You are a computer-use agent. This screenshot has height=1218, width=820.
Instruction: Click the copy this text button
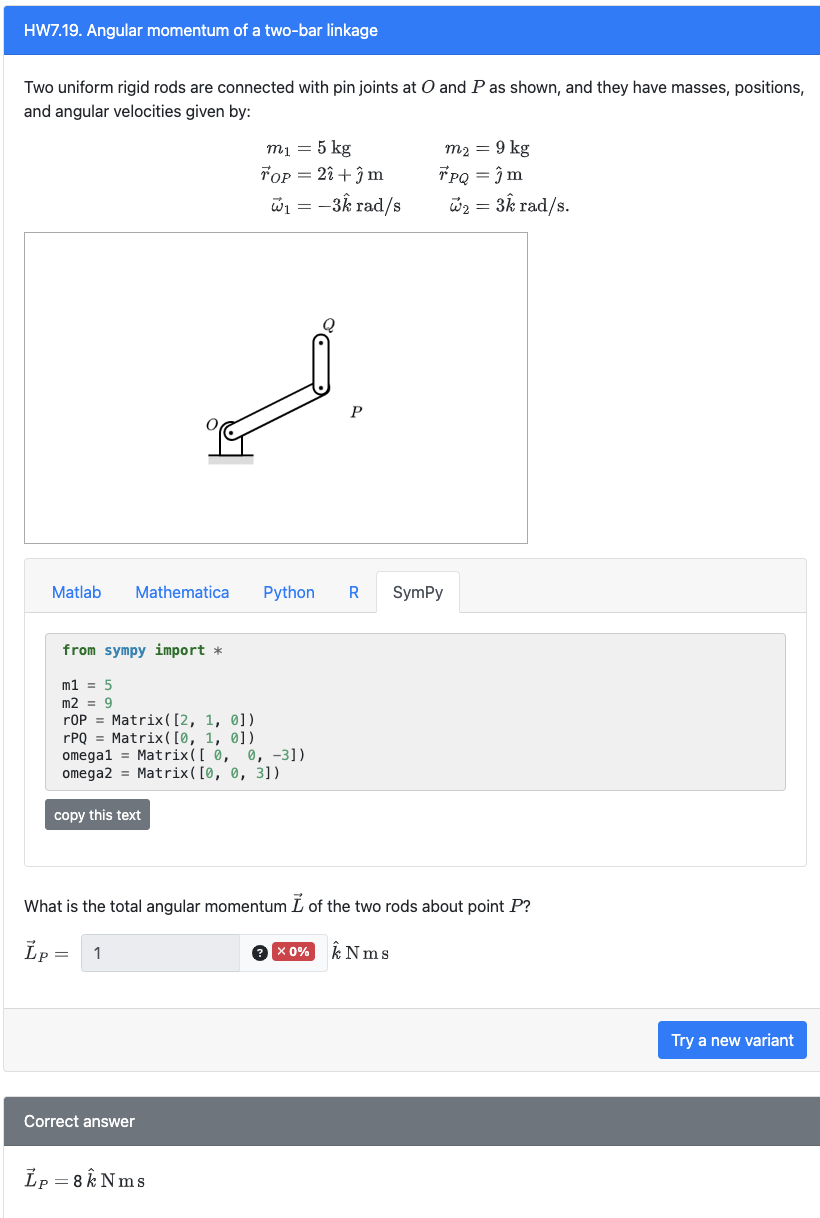point(96,814)
